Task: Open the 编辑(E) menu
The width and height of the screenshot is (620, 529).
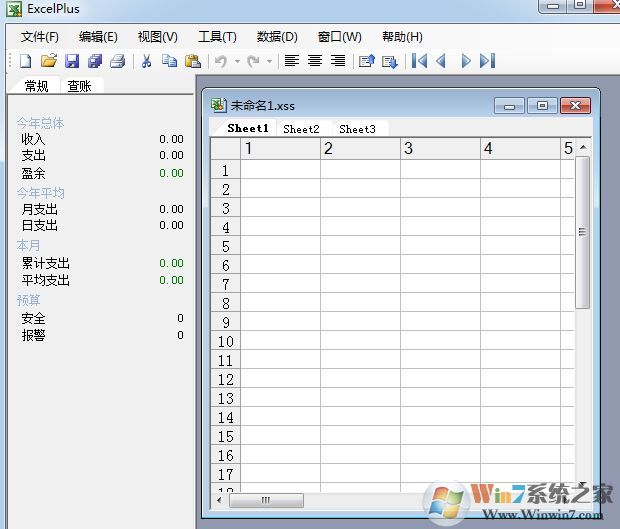Action: [x=98, y=37]
